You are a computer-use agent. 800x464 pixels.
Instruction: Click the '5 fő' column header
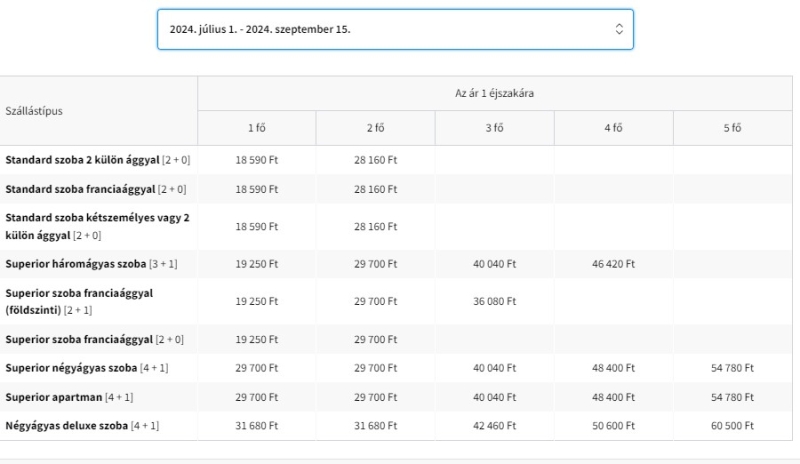pyautogui.click(x=732, y=128)
